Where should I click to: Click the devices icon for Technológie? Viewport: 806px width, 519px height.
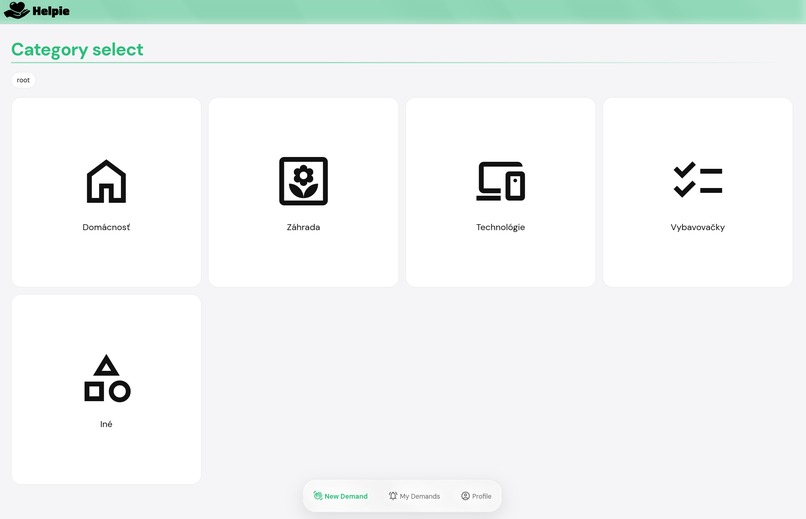coord(501,181)
